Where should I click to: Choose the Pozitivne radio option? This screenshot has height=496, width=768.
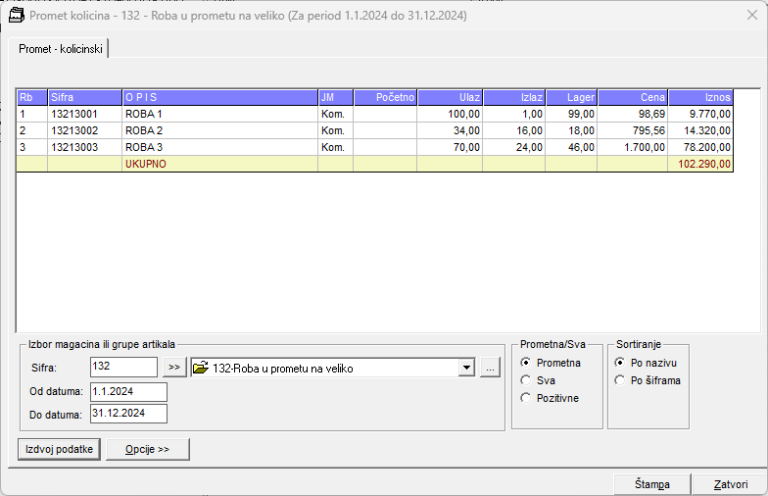tap(526, 398)
